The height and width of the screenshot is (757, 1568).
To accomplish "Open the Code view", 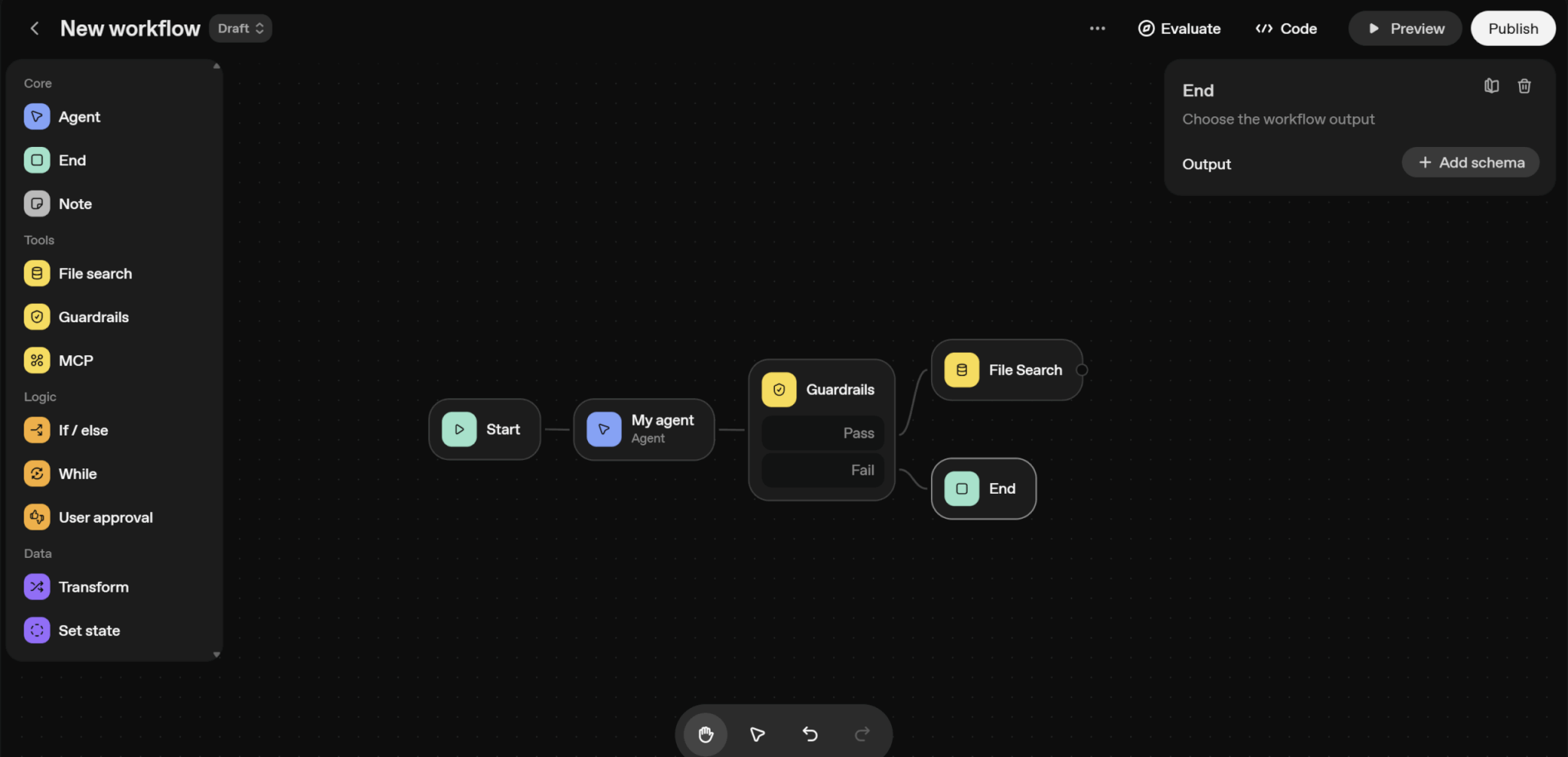I will click(x=1286, y=28).
